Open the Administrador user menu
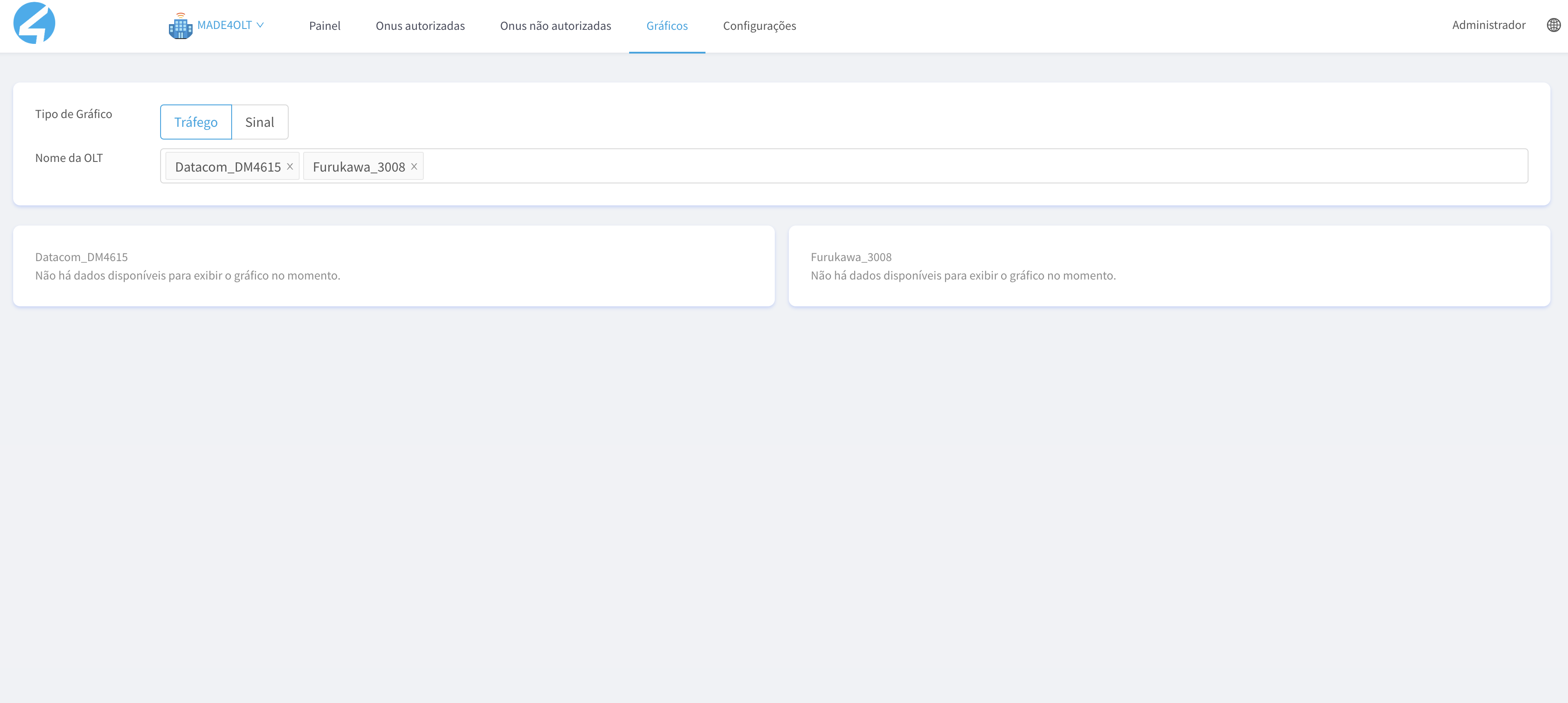1568x703 pixels. point(1488,25)
